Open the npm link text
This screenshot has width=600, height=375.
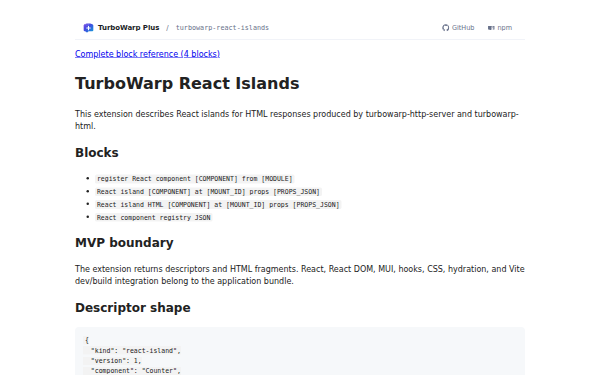505,28
